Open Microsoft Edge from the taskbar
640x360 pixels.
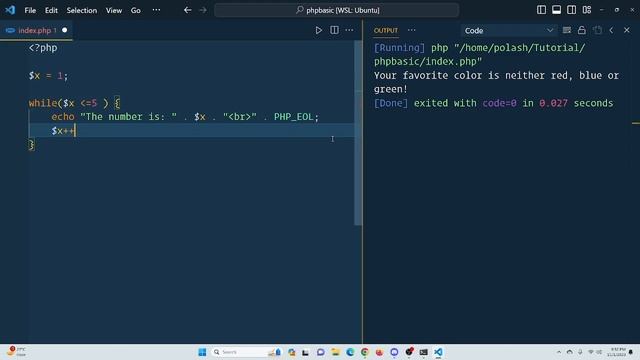click(350, 352)
